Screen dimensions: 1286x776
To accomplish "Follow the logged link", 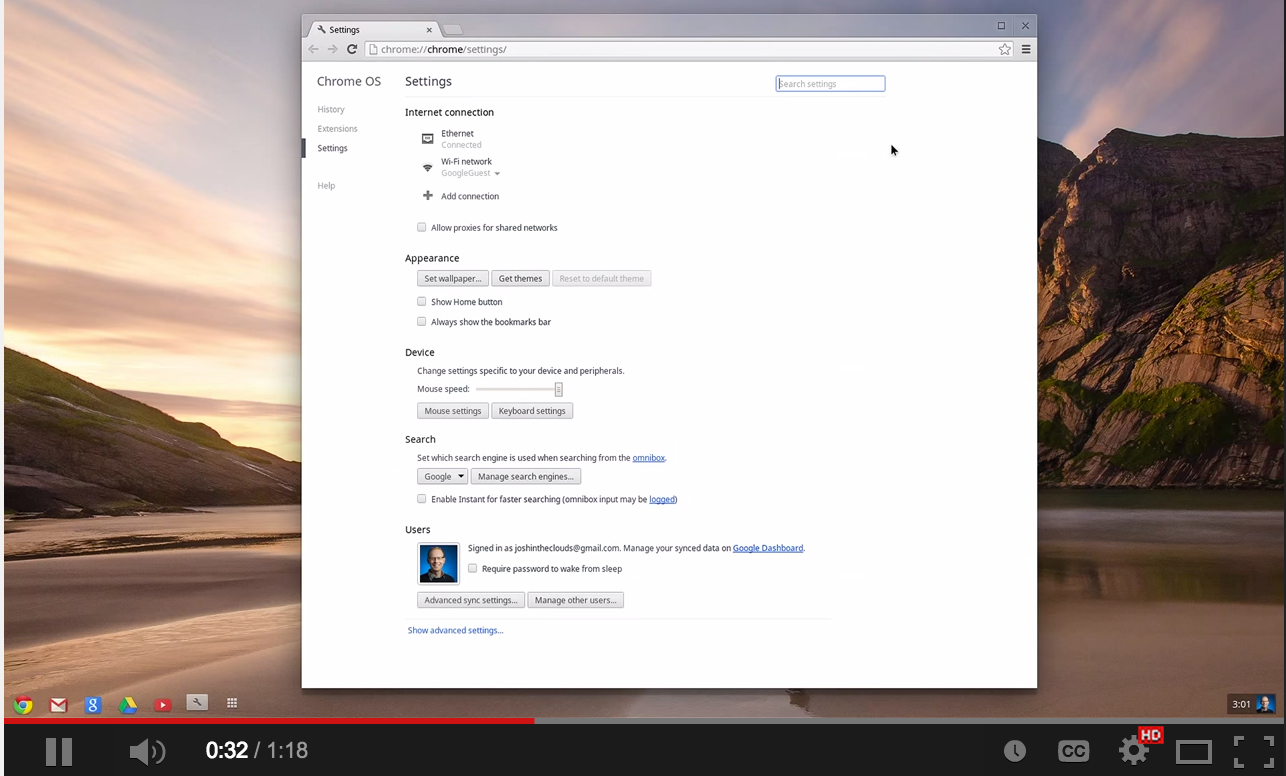I will (662, 499).
